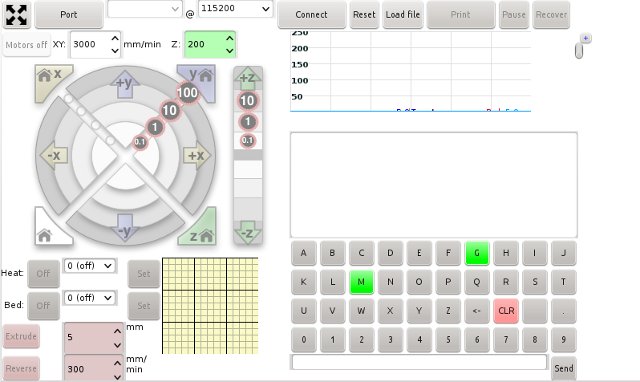Expand the Heat temperature dropdown
This screenshot has height=382, width=640.
pyautogui.click(x=90, y=266)
